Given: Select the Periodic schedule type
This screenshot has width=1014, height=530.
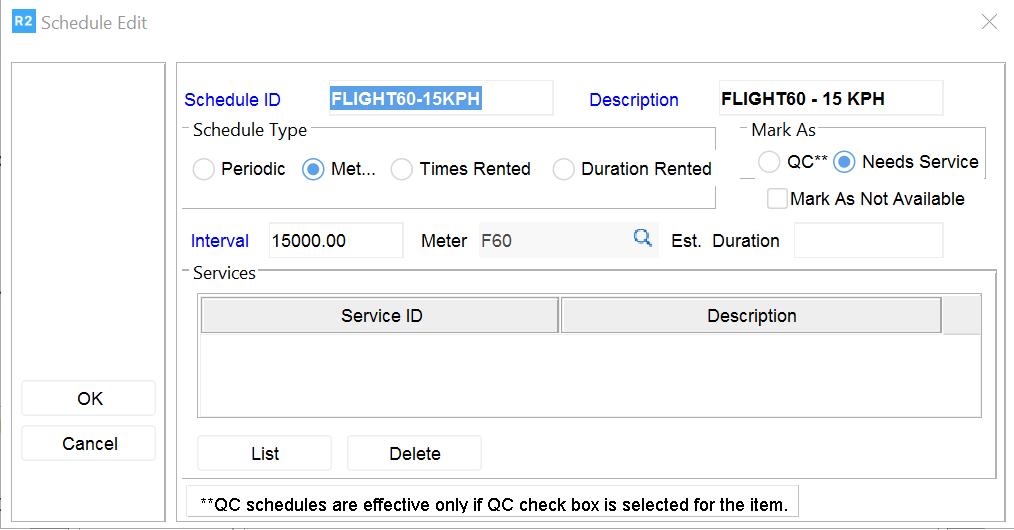Looking at the screenshot, I should tap(204, 169).
